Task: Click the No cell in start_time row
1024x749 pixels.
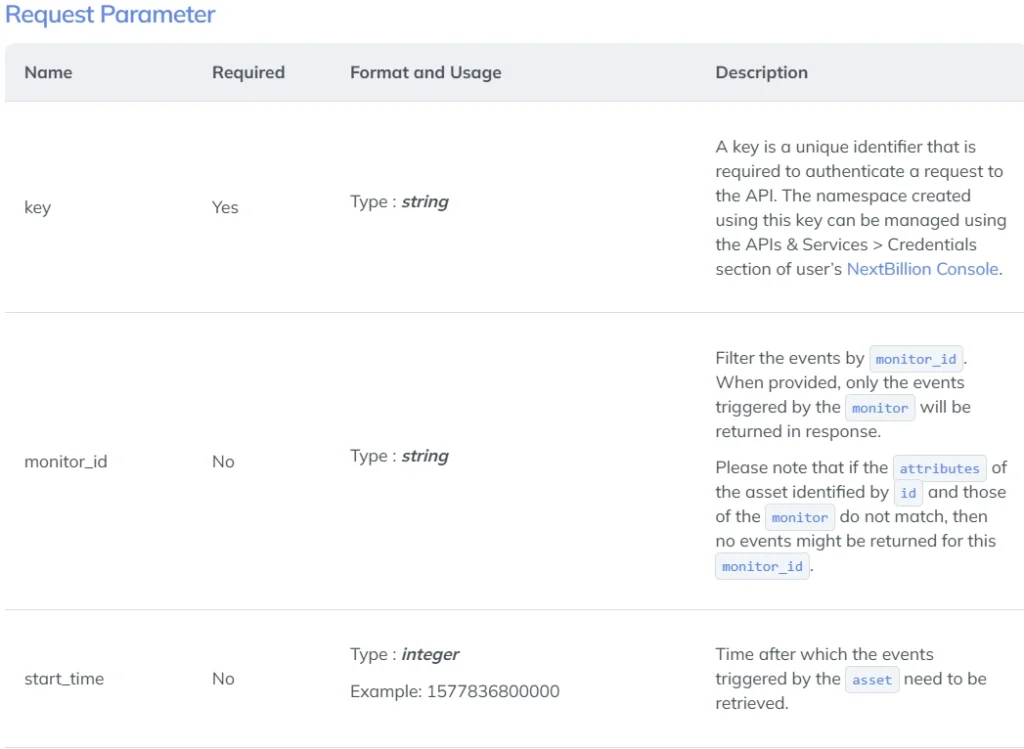Action: pyautogui.click(x=223, y=679)
